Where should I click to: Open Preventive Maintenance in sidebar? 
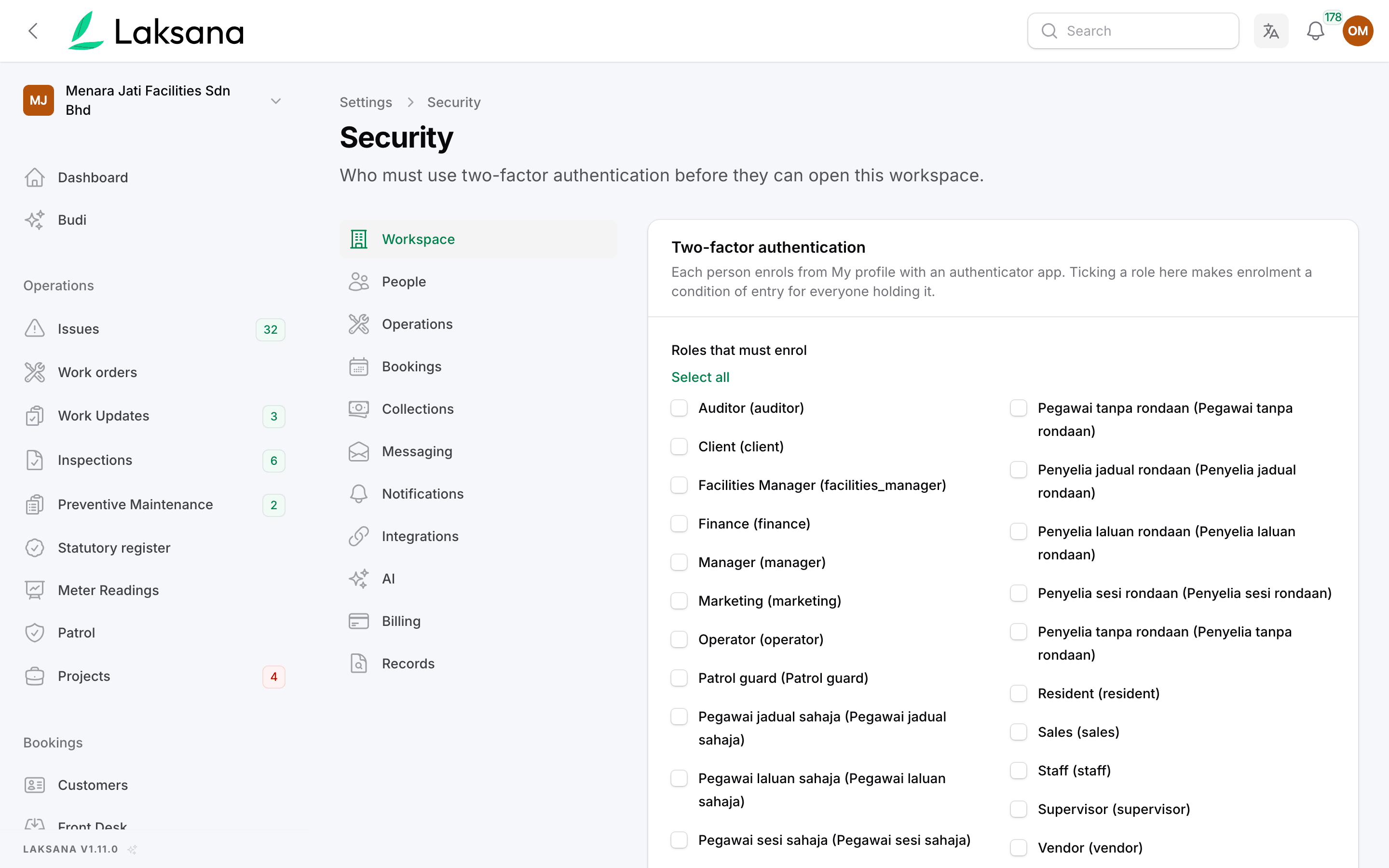154,504
